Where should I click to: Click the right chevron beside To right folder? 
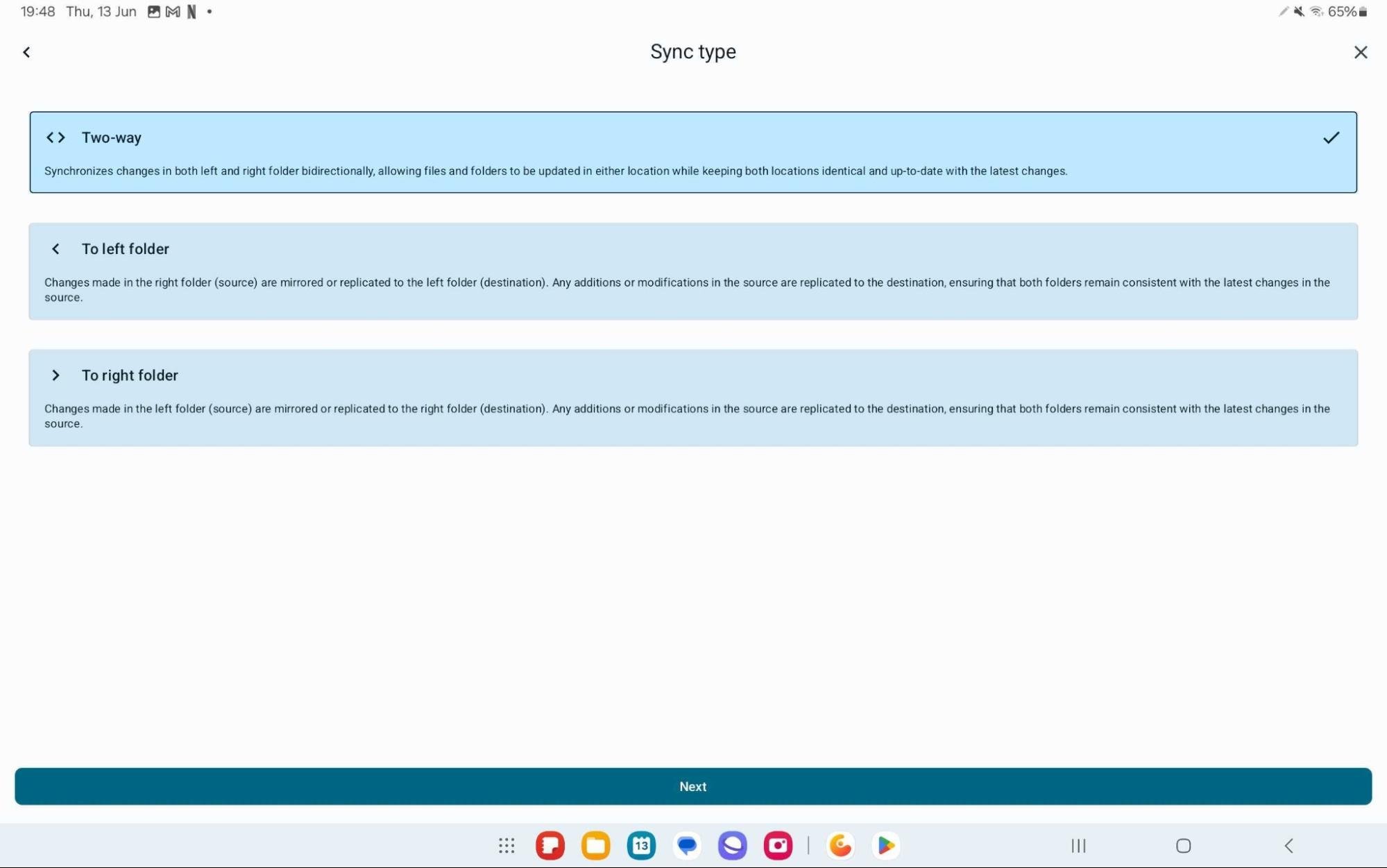[56, 375]
